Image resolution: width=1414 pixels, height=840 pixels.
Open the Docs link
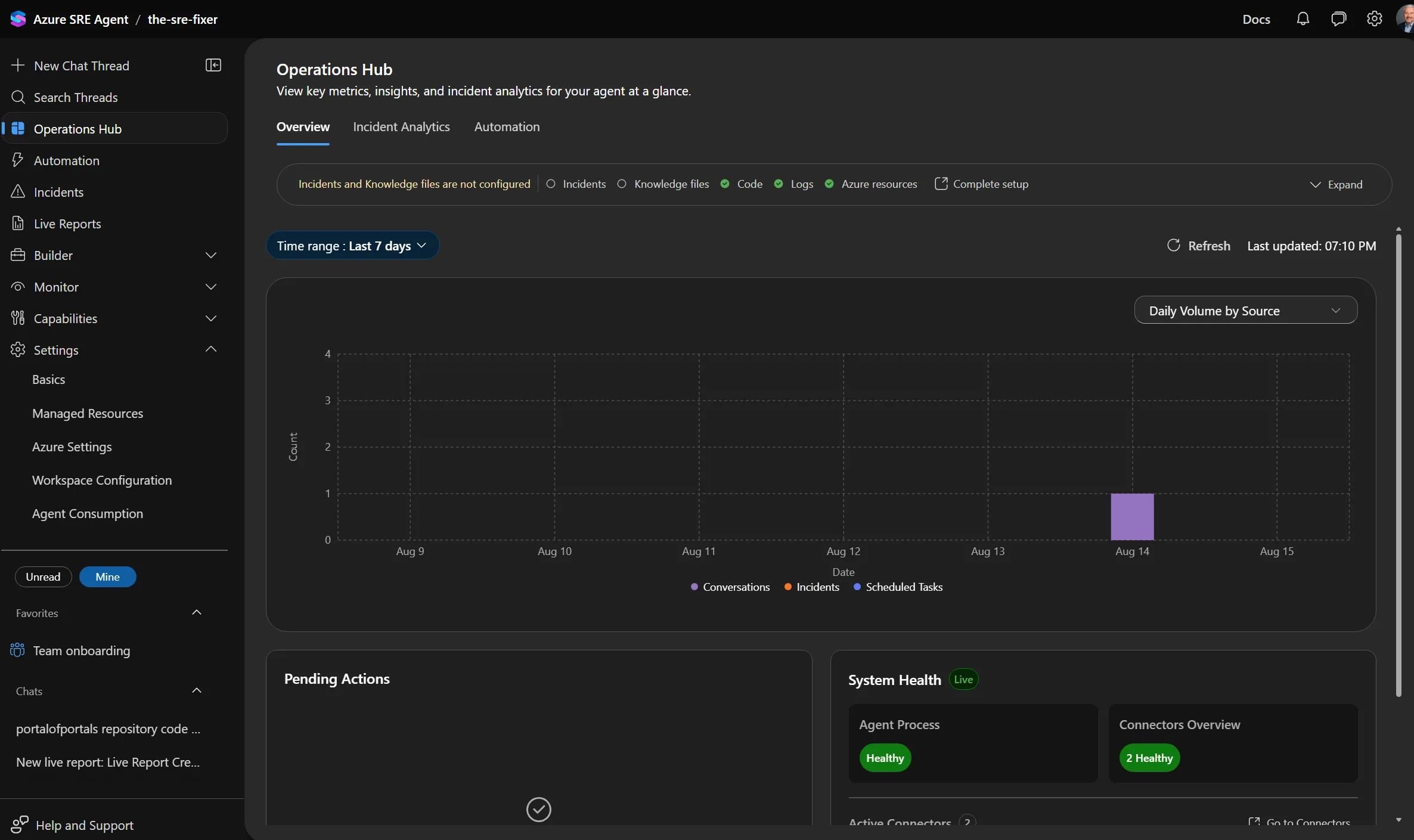(1256, 19)
